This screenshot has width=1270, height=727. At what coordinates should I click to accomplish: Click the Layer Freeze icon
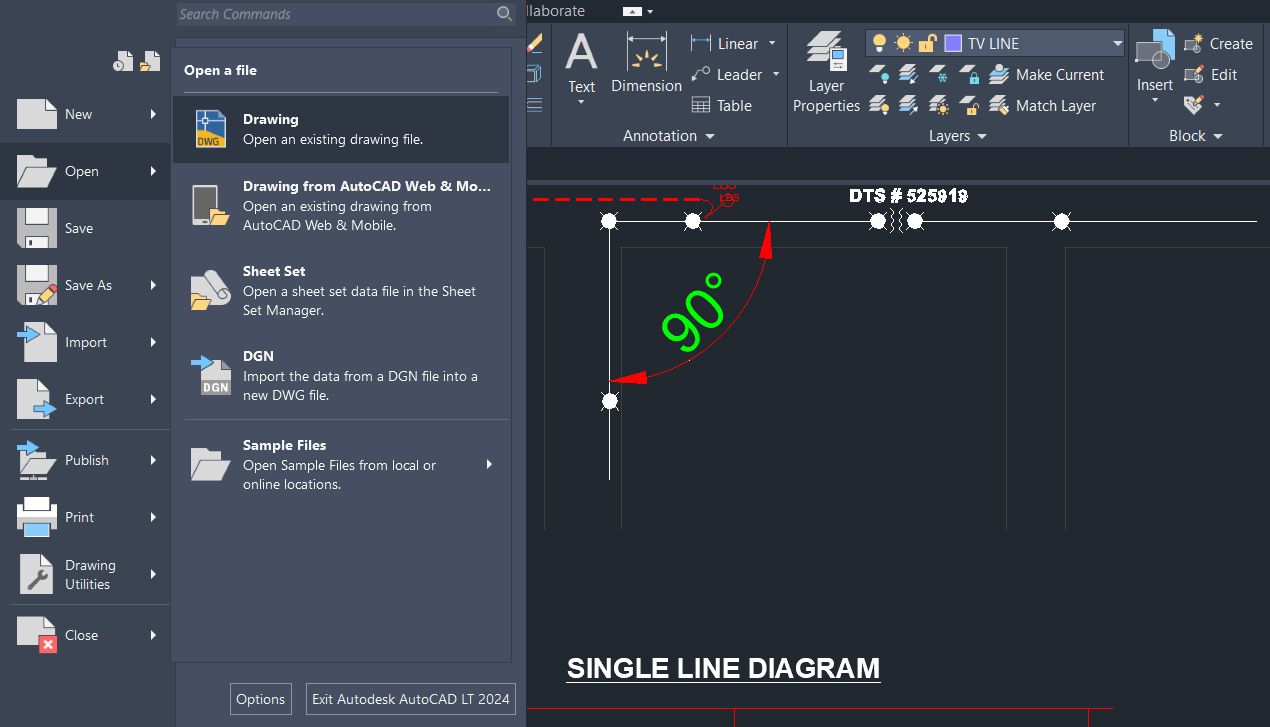point(938,74)
